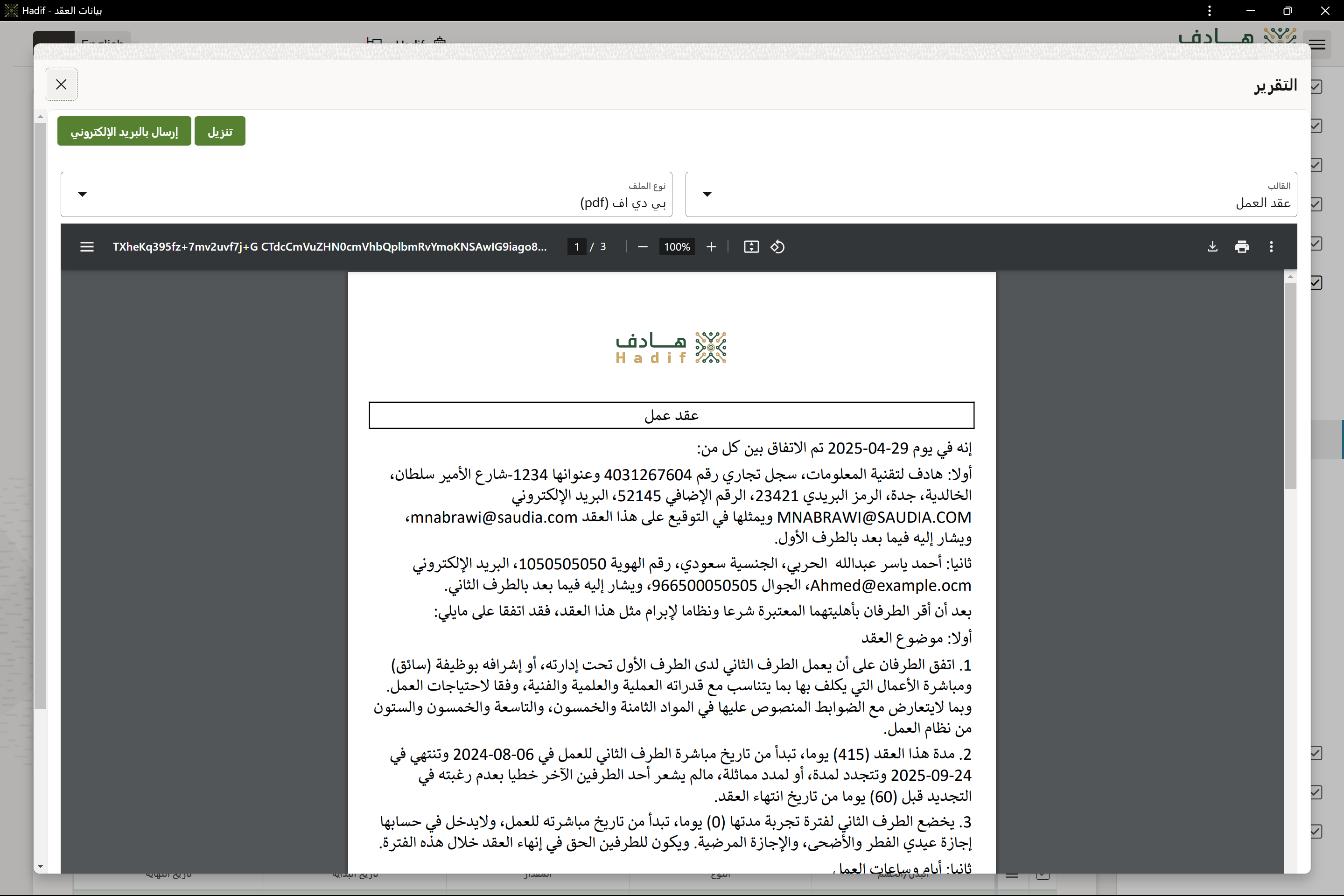Click the main hamburger menu beside Hadif logo
This screenshot has width=1344, height=896.
(1318, 45)
